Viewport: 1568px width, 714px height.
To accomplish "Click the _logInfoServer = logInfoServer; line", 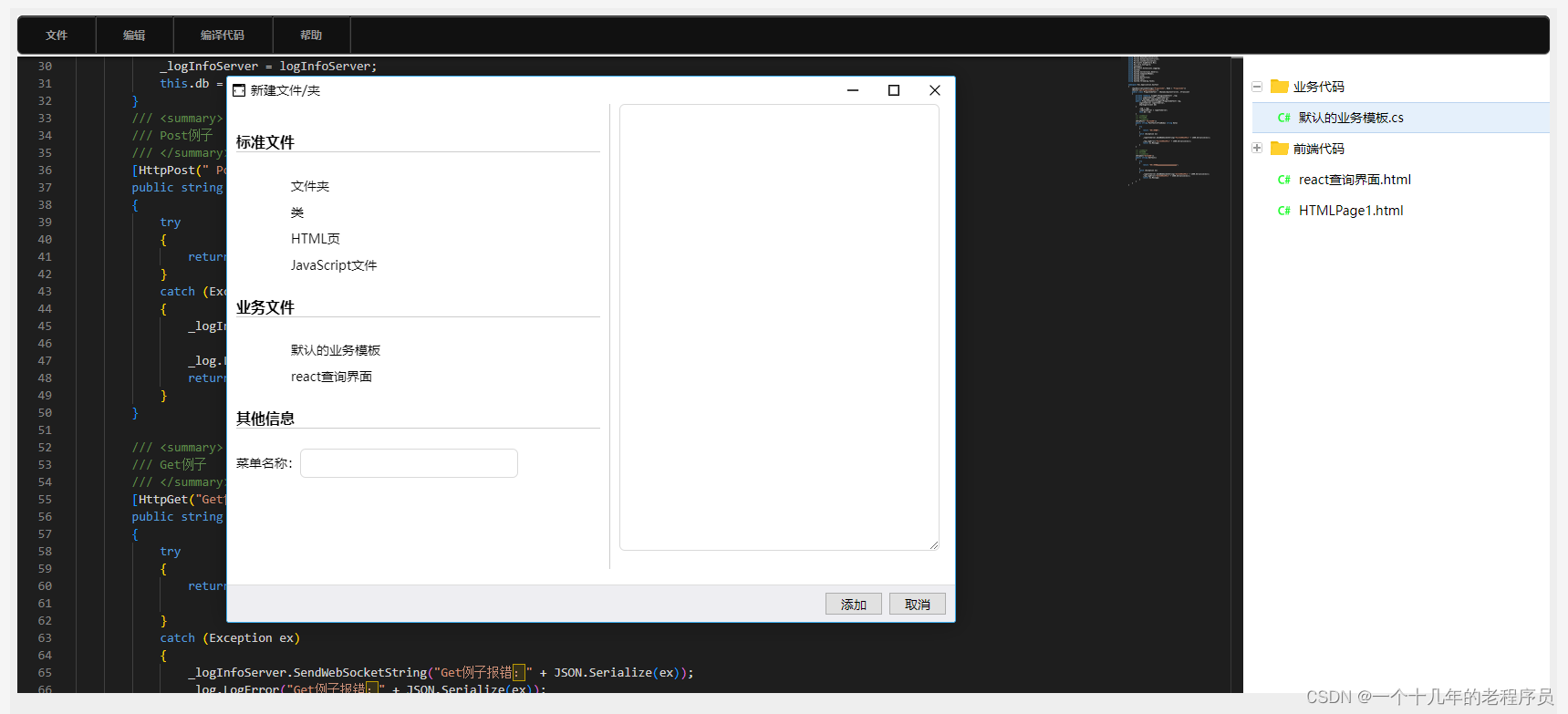I will coord(268,67).
